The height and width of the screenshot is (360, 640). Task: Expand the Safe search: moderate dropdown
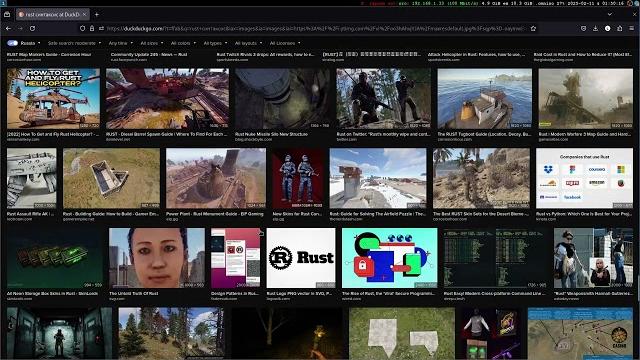(x=74, y=43)
